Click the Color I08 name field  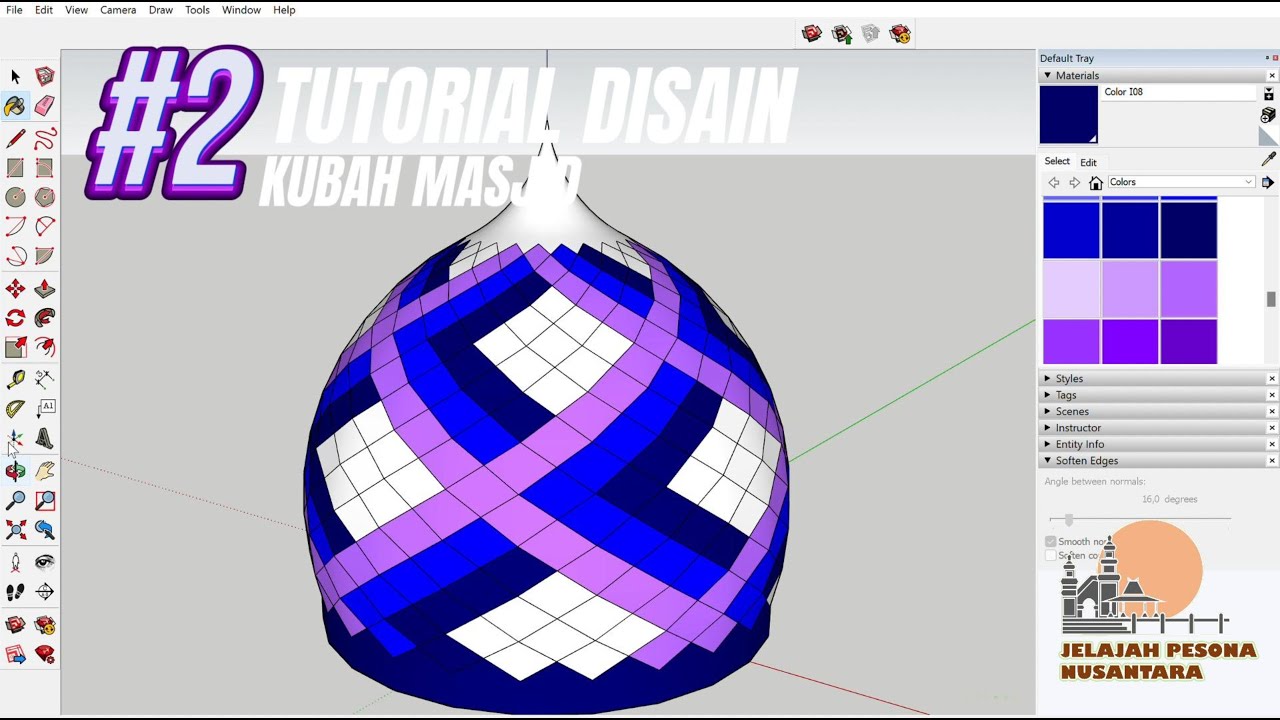[x=1178, y=92]
